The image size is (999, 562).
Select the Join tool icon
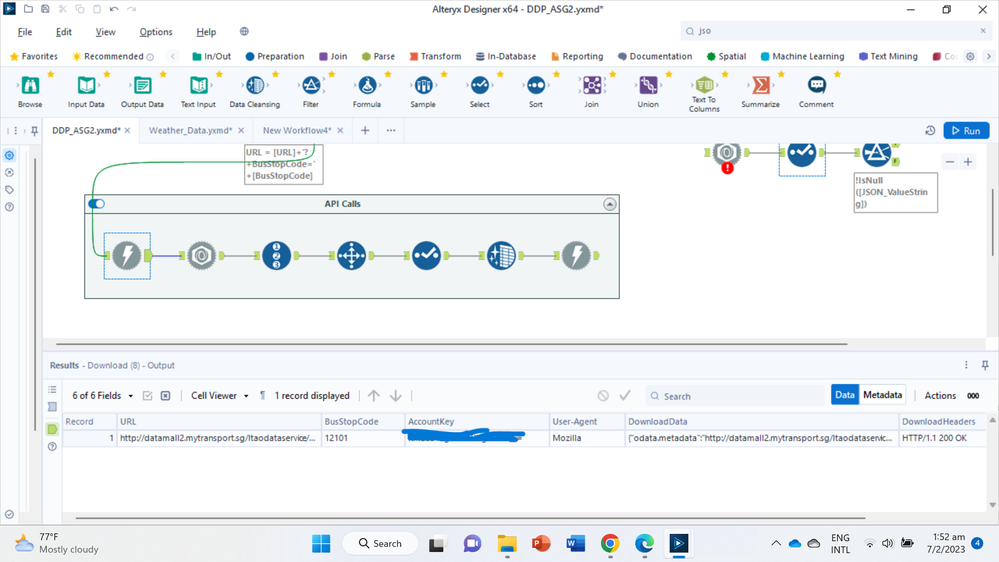pyautogui.click(x=591, y=85)
